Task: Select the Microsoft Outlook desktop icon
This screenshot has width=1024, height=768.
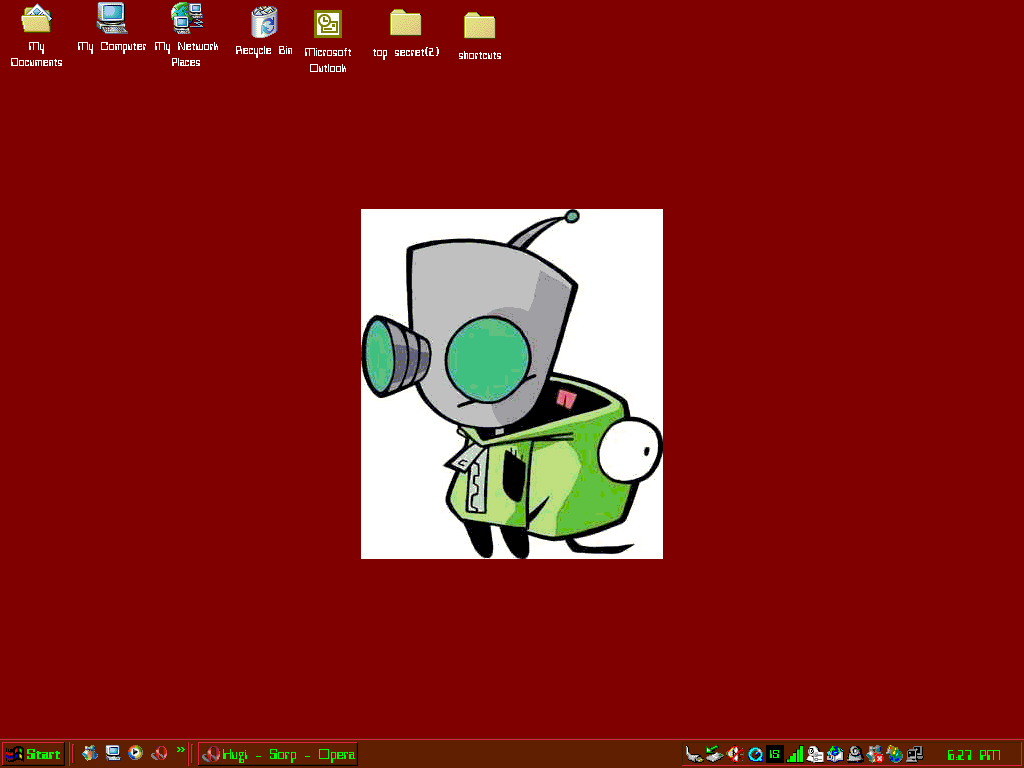Action: [x=328, y=41]
